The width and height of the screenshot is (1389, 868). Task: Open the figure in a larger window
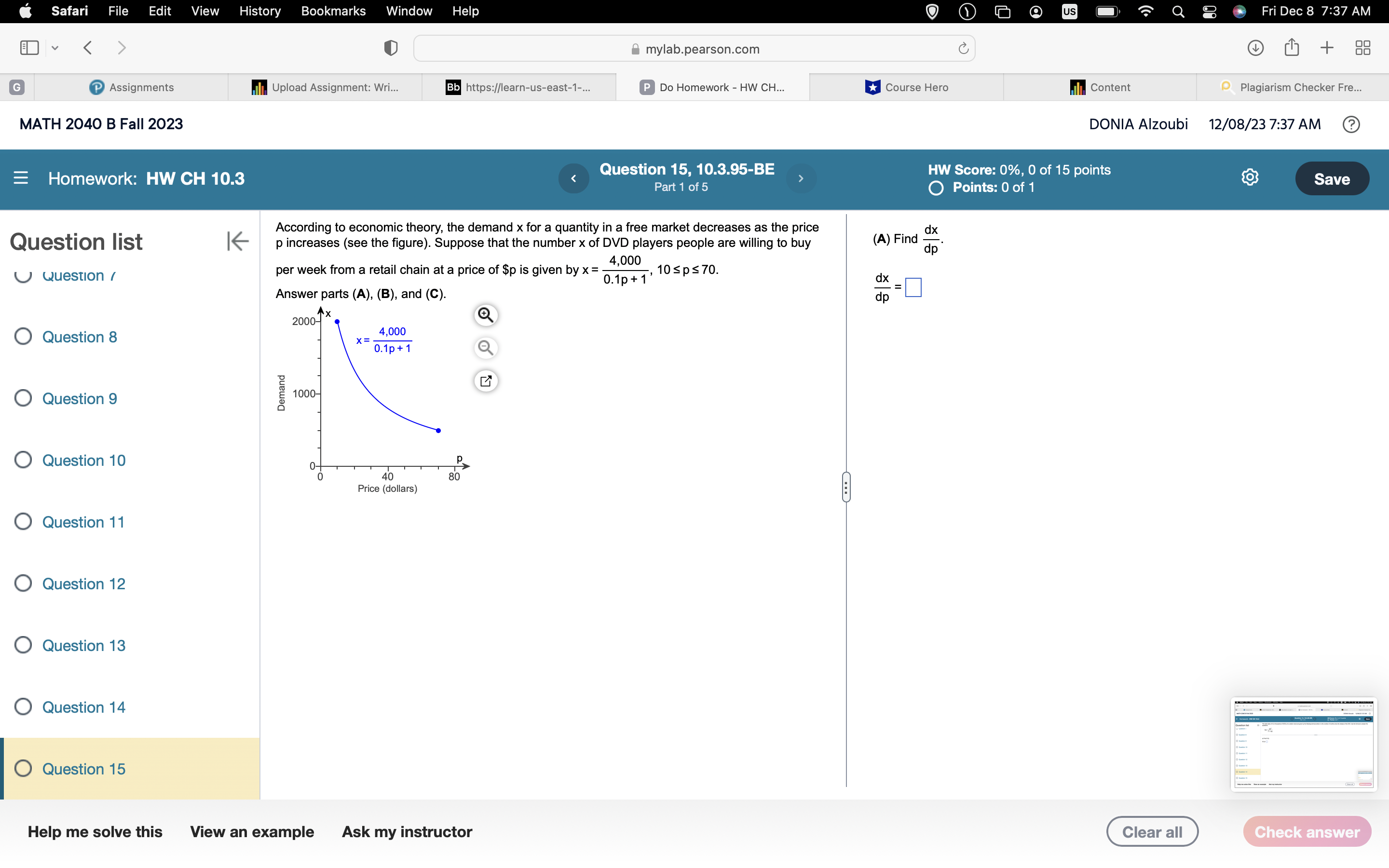[485, 380]
